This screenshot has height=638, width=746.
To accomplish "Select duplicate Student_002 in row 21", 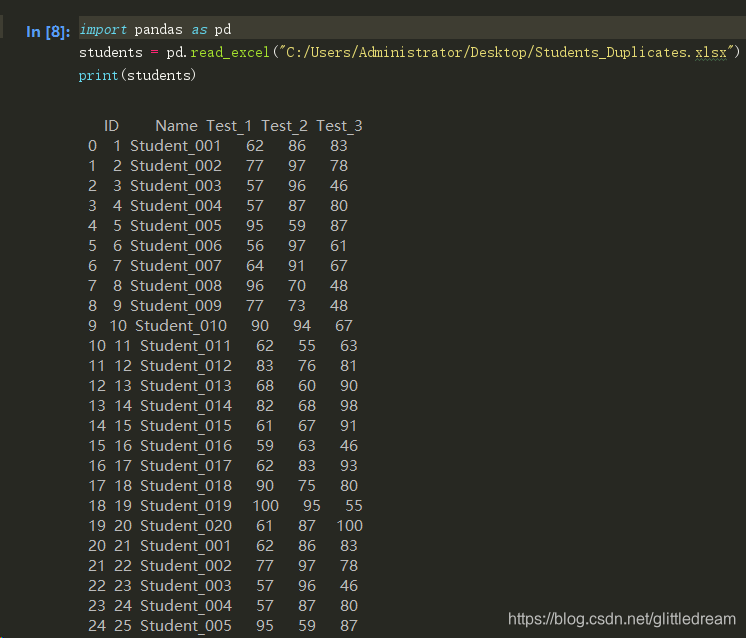I will [186, 565].
